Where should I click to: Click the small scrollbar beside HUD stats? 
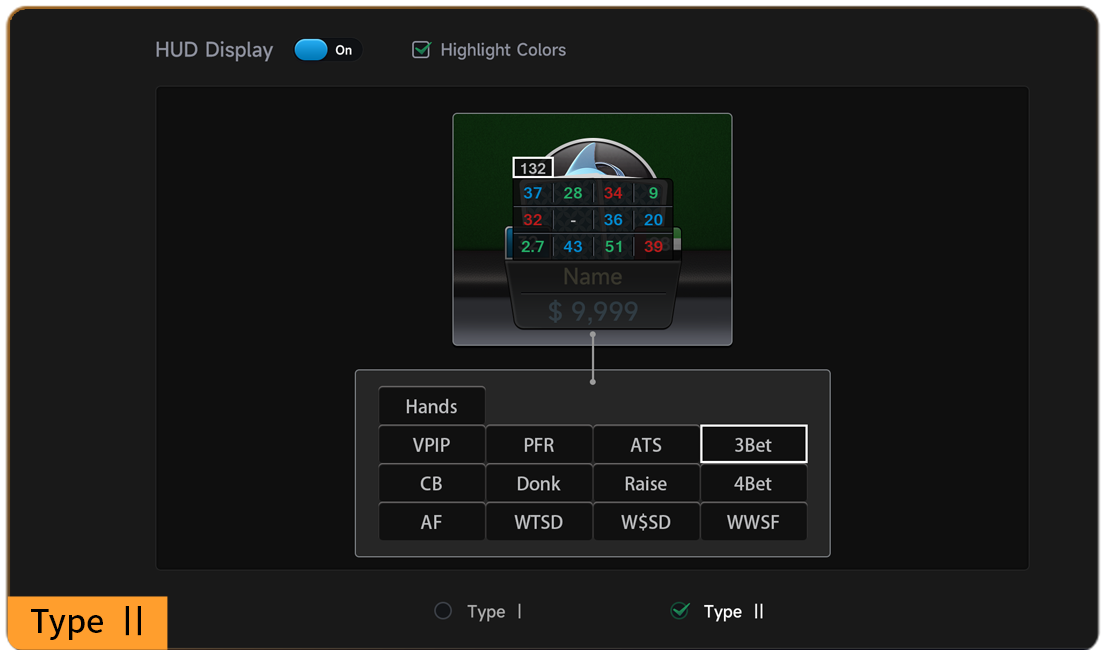click(677, 243)
